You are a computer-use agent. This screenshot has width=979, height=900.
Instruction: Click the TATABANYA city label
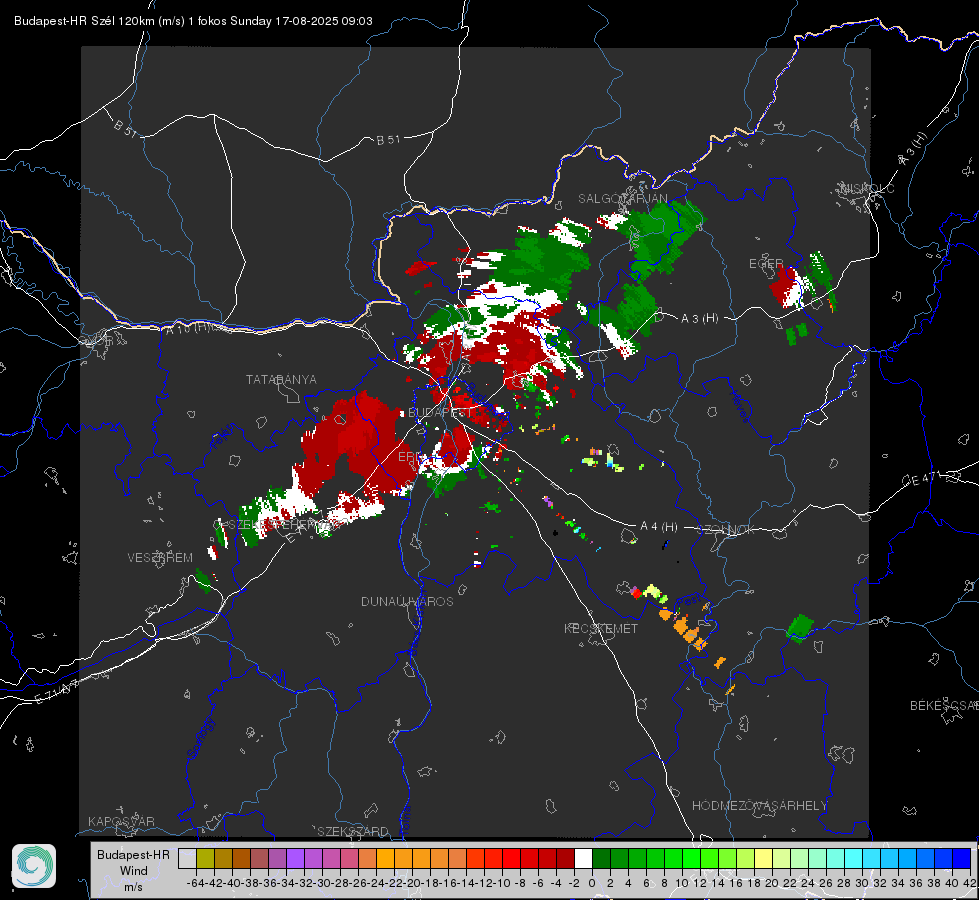coord(281,379)
